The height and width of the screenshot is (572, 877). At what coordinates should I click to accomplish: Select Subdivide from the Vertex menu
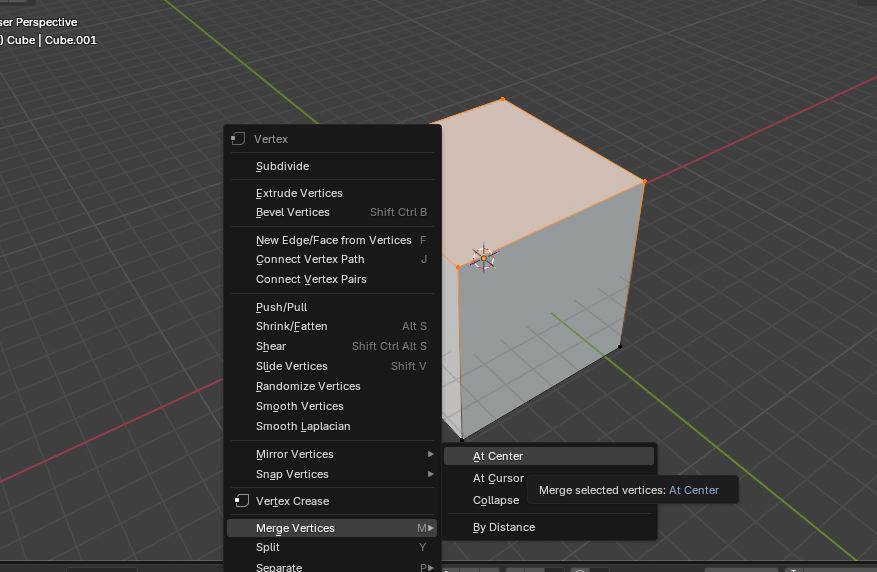coord(282,166)
